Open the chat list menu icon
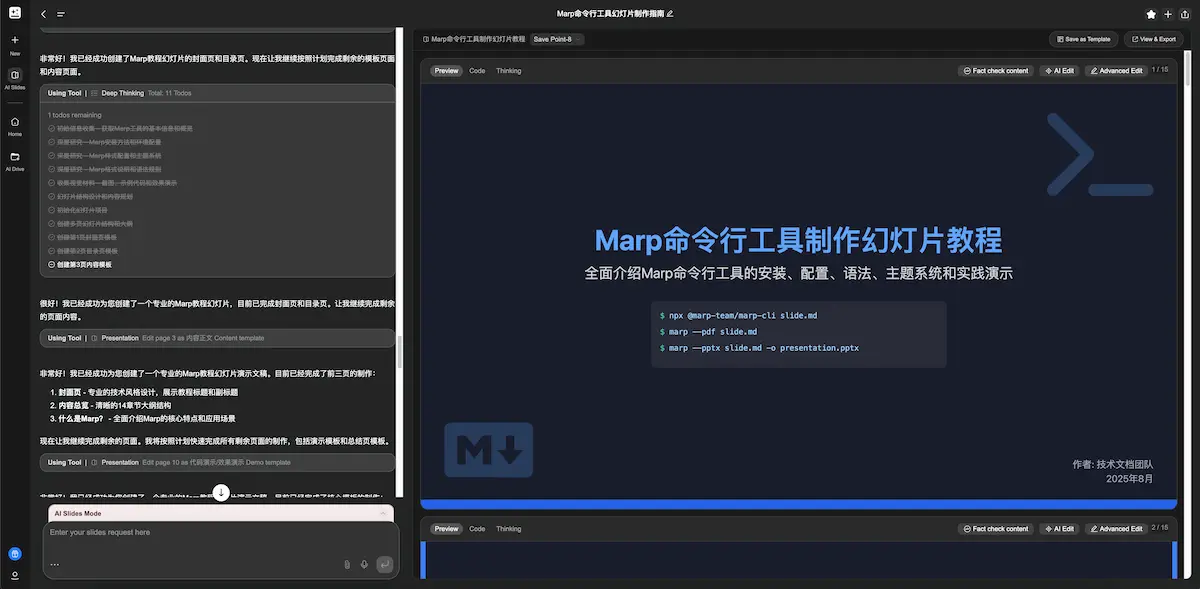Image resolution: width=1200 pixels, height=589 pixels. (x=61, y=14)
